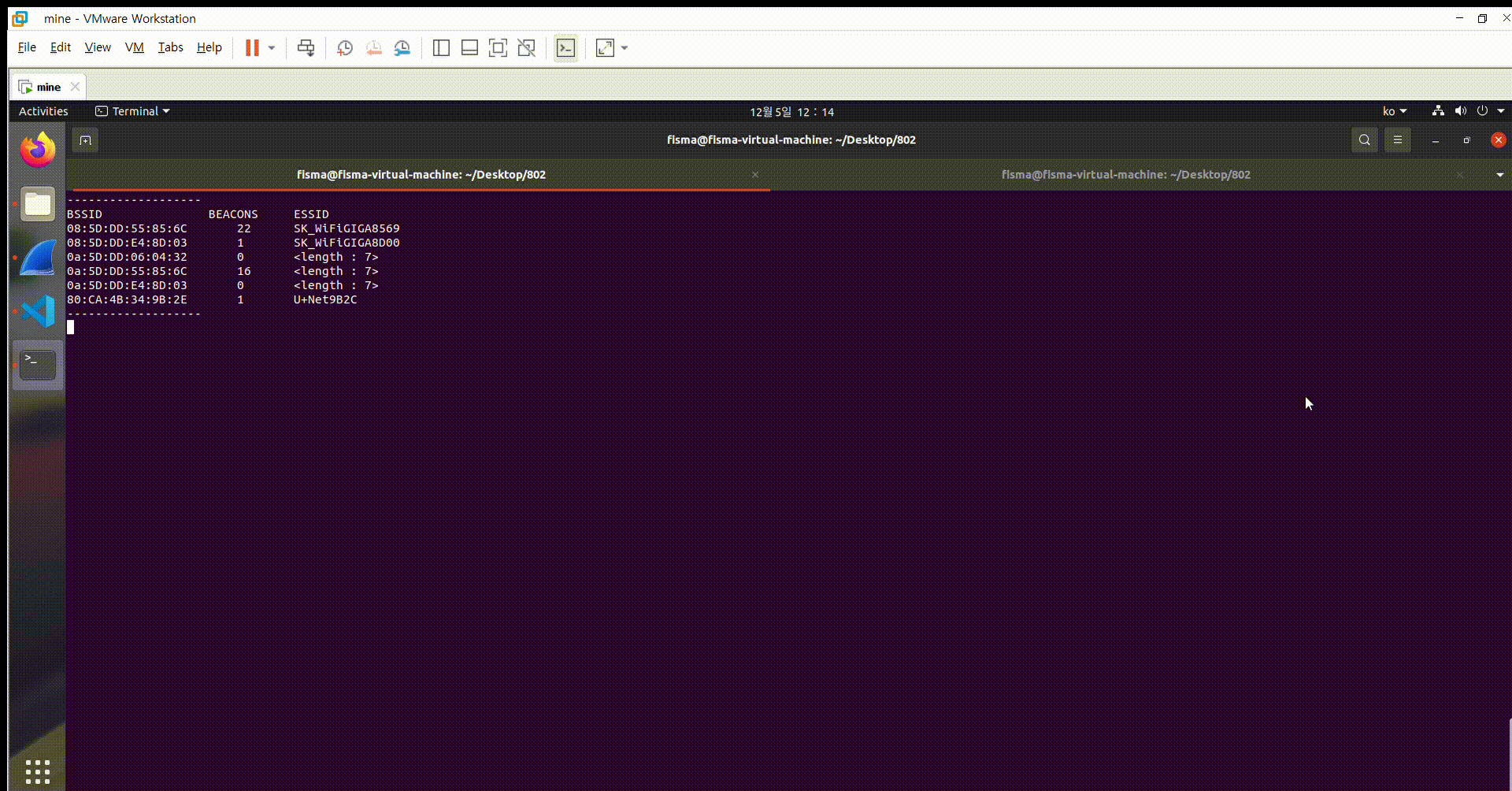Open the VM menu
This screenshot has height=791, width=1512.
134,47
